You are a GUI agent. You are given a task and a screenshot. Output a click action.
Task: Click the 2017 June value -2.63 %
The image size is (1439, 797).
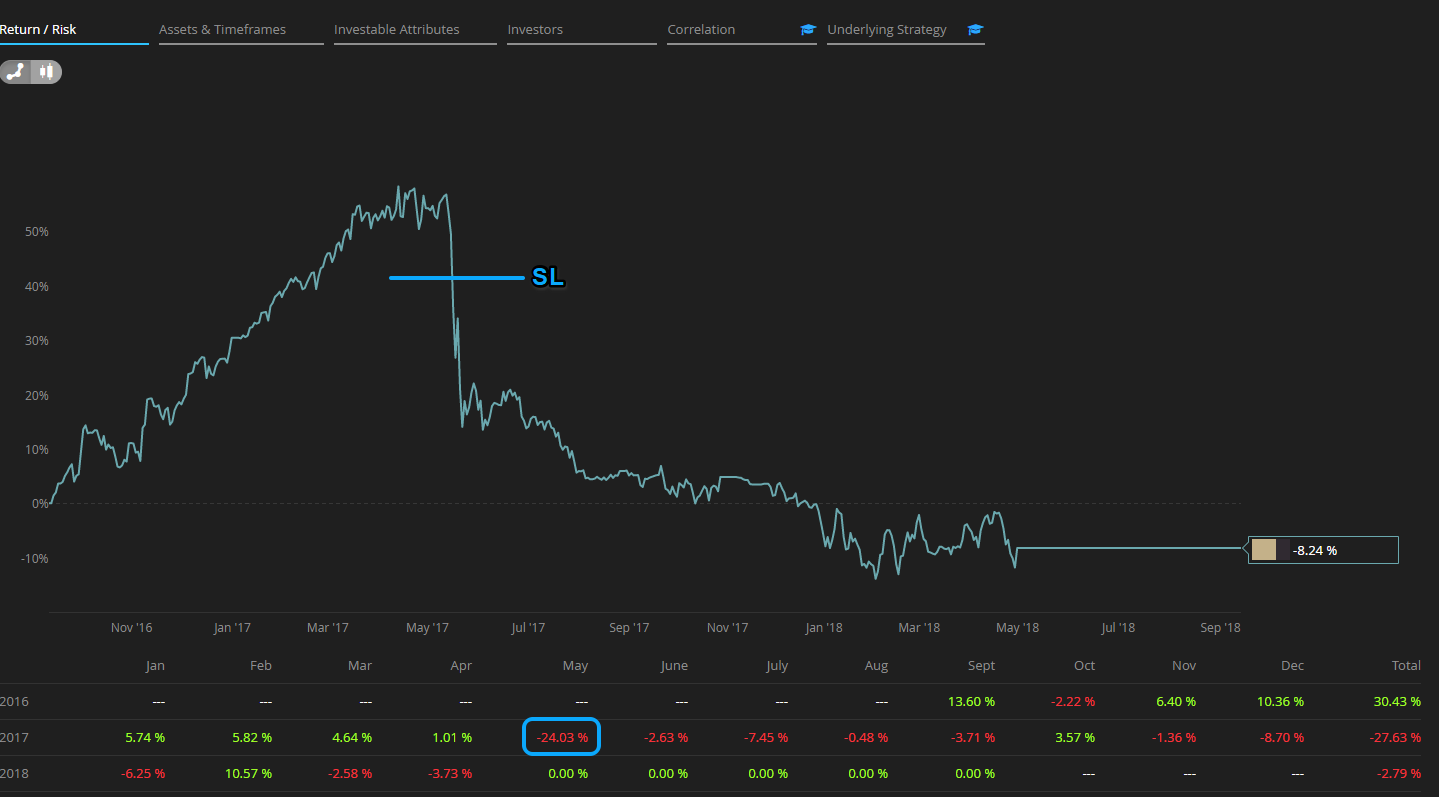point(665,738)
